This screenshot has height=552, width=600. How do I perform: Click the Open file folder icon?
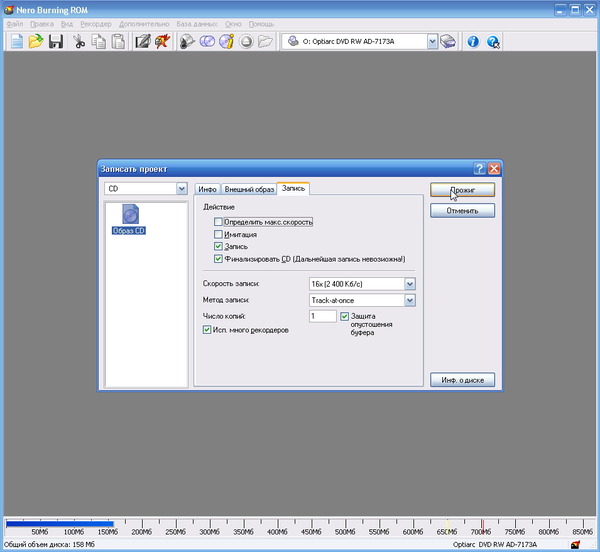point(36,41)
